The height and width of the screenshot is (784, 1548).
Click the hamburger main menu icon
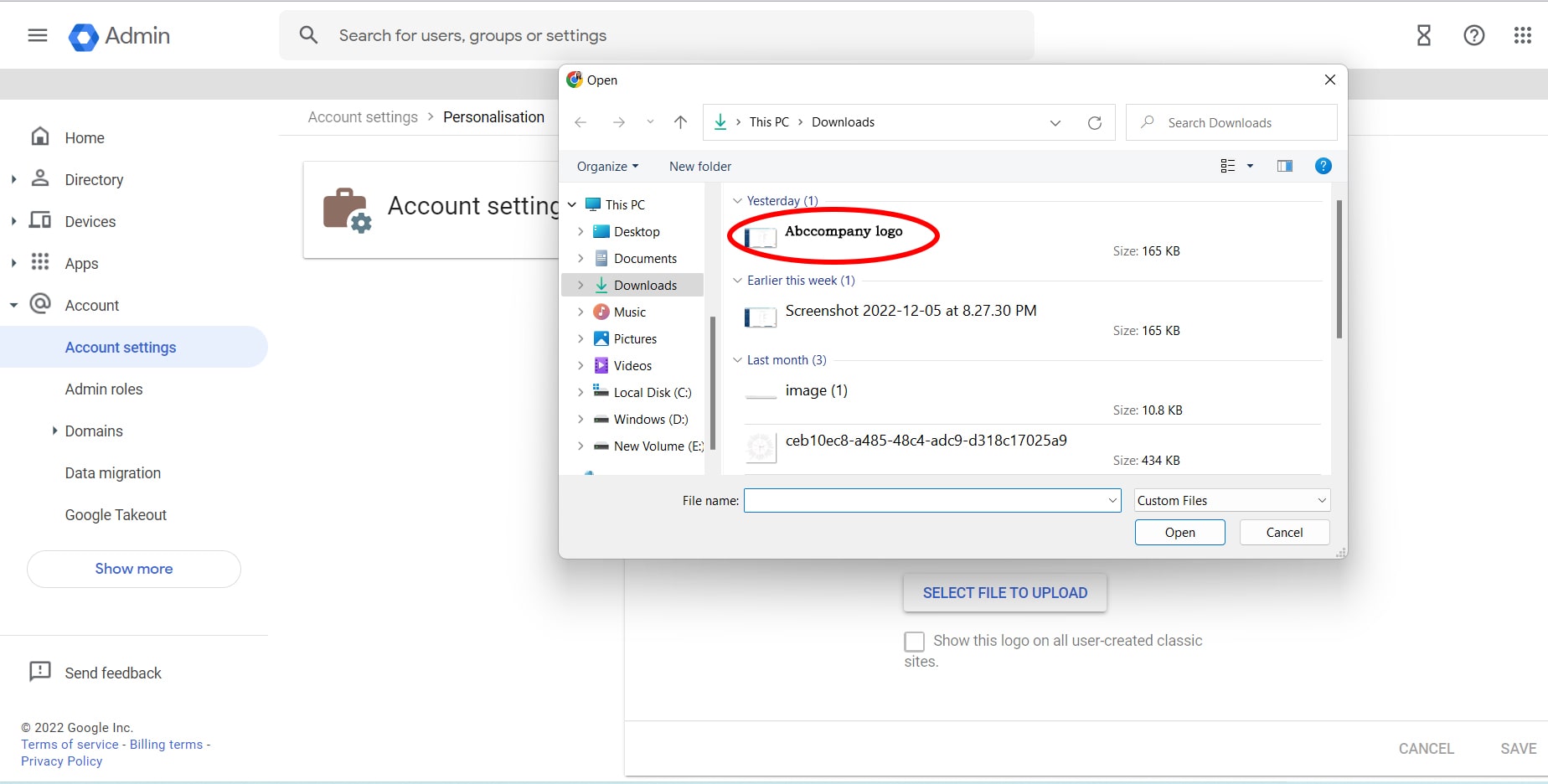[x=38, y=35]
